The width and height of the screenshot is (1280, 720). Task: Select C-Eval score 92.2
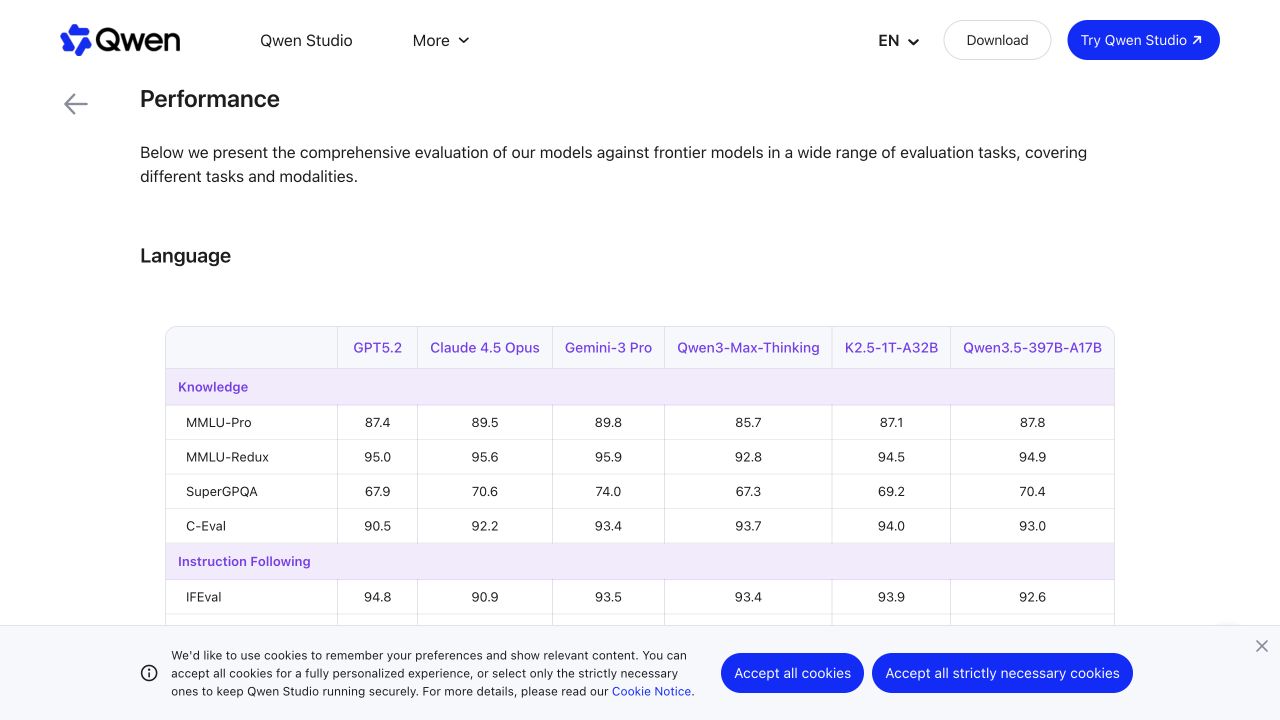pos(485,526)
